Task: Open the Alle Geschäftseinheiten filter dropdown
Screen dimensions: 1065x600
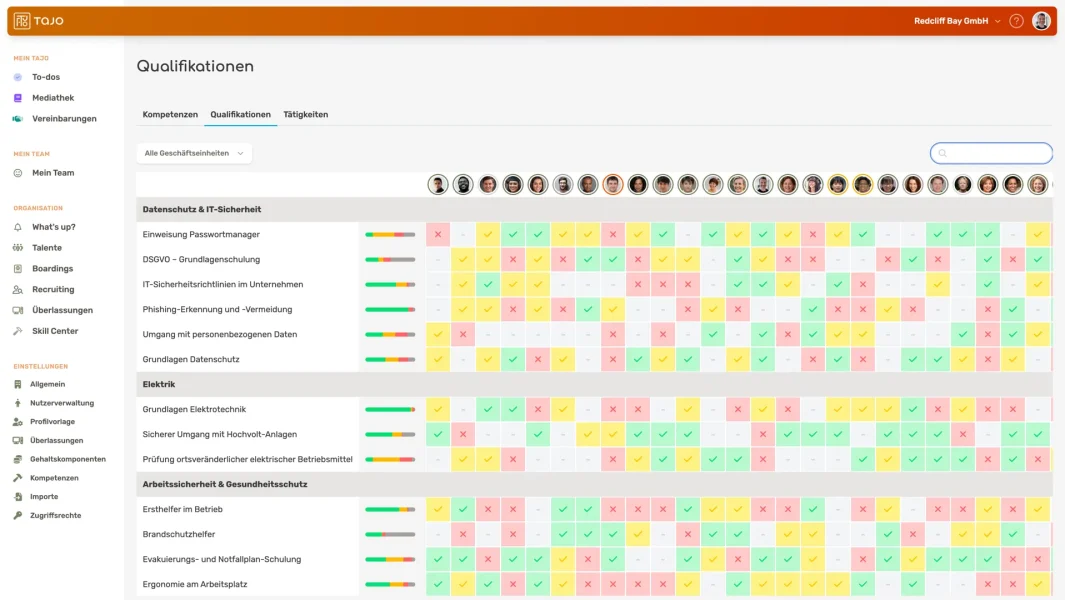Action: click(x=194, y=154)
